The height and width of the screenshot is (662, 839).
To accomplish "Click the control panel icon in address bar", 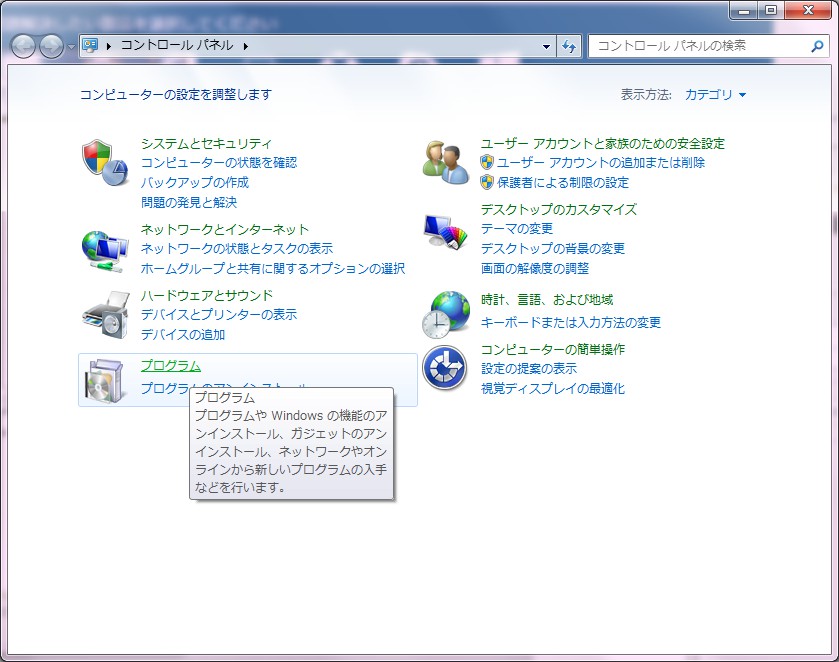I will [90, 45].
